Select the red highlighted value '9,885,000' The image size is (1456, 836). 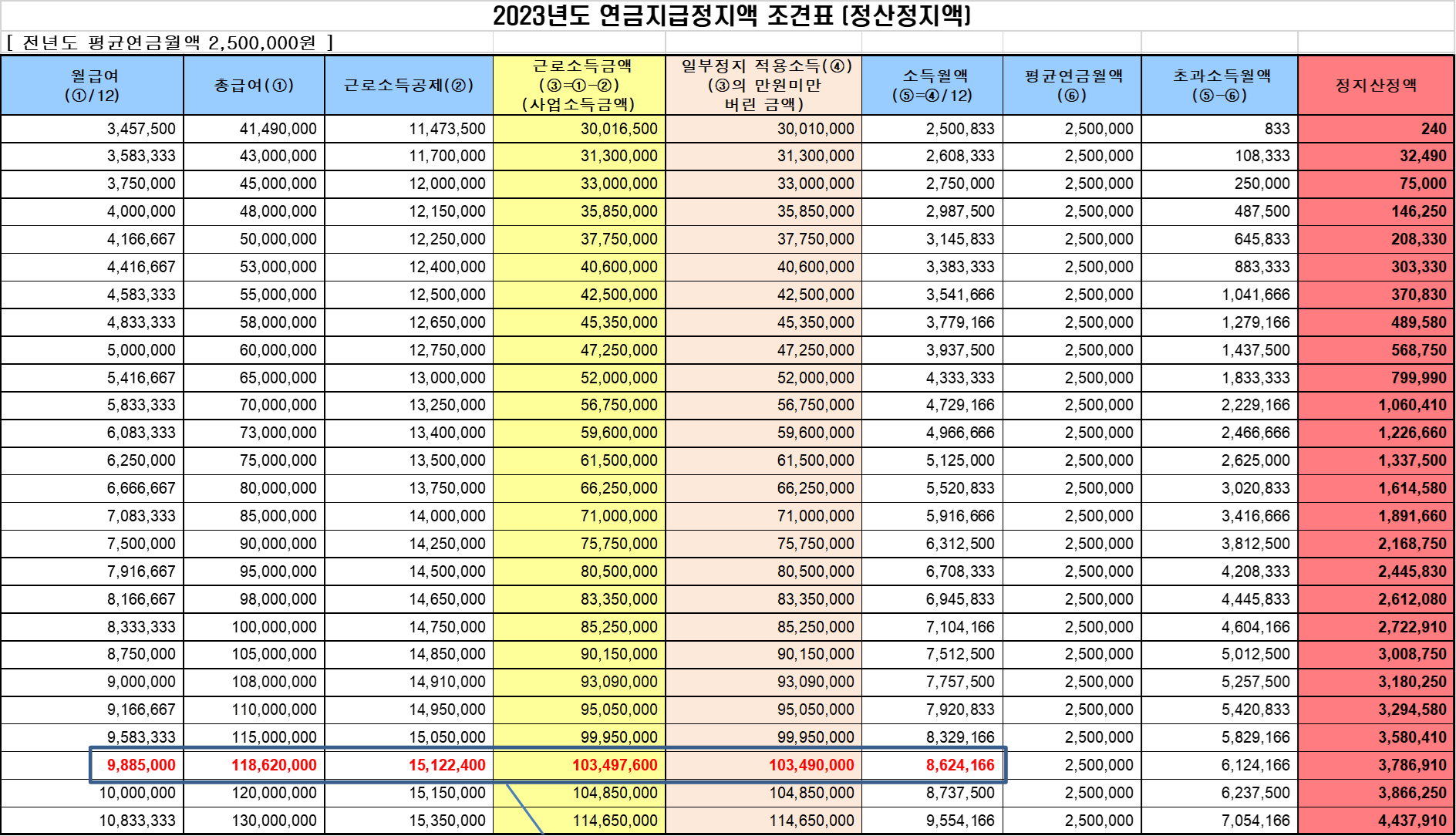tap(141, 765)
